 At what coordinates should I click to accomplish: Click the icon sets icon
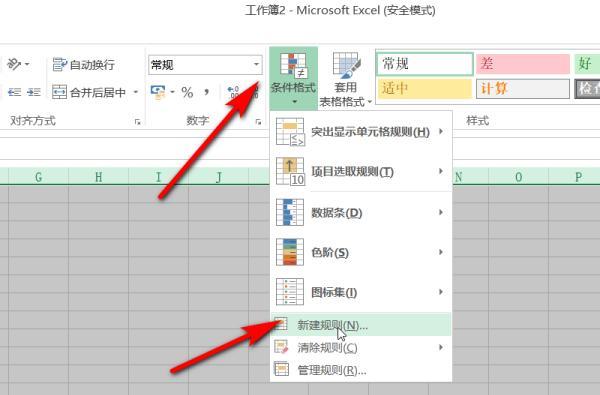(290, 292)
